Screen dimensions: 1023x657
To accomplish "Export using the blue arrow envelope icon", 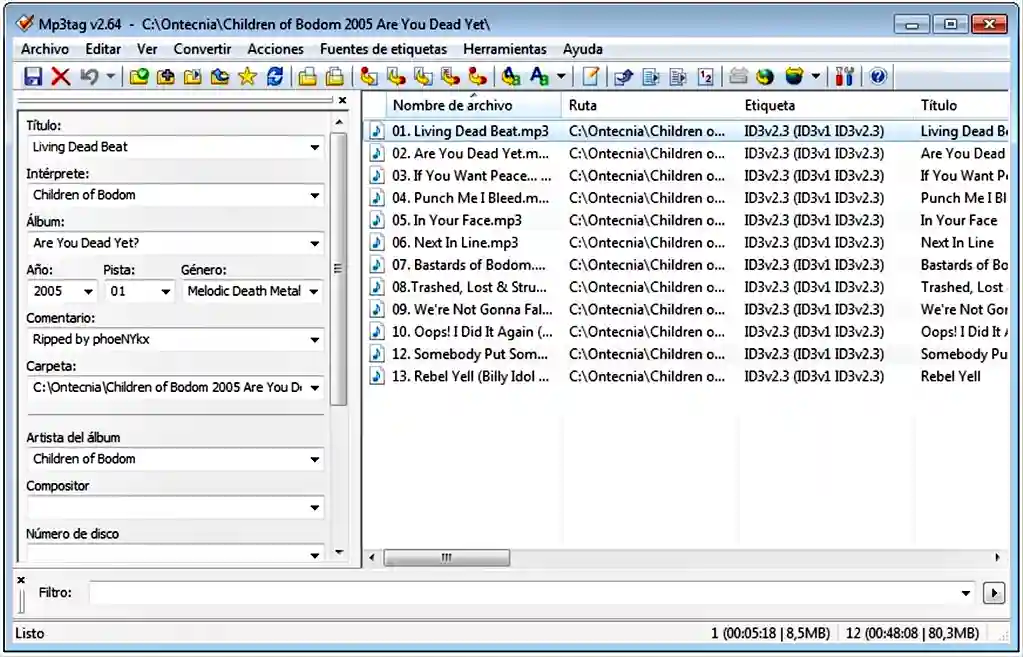I will click(x=624, y=76).
